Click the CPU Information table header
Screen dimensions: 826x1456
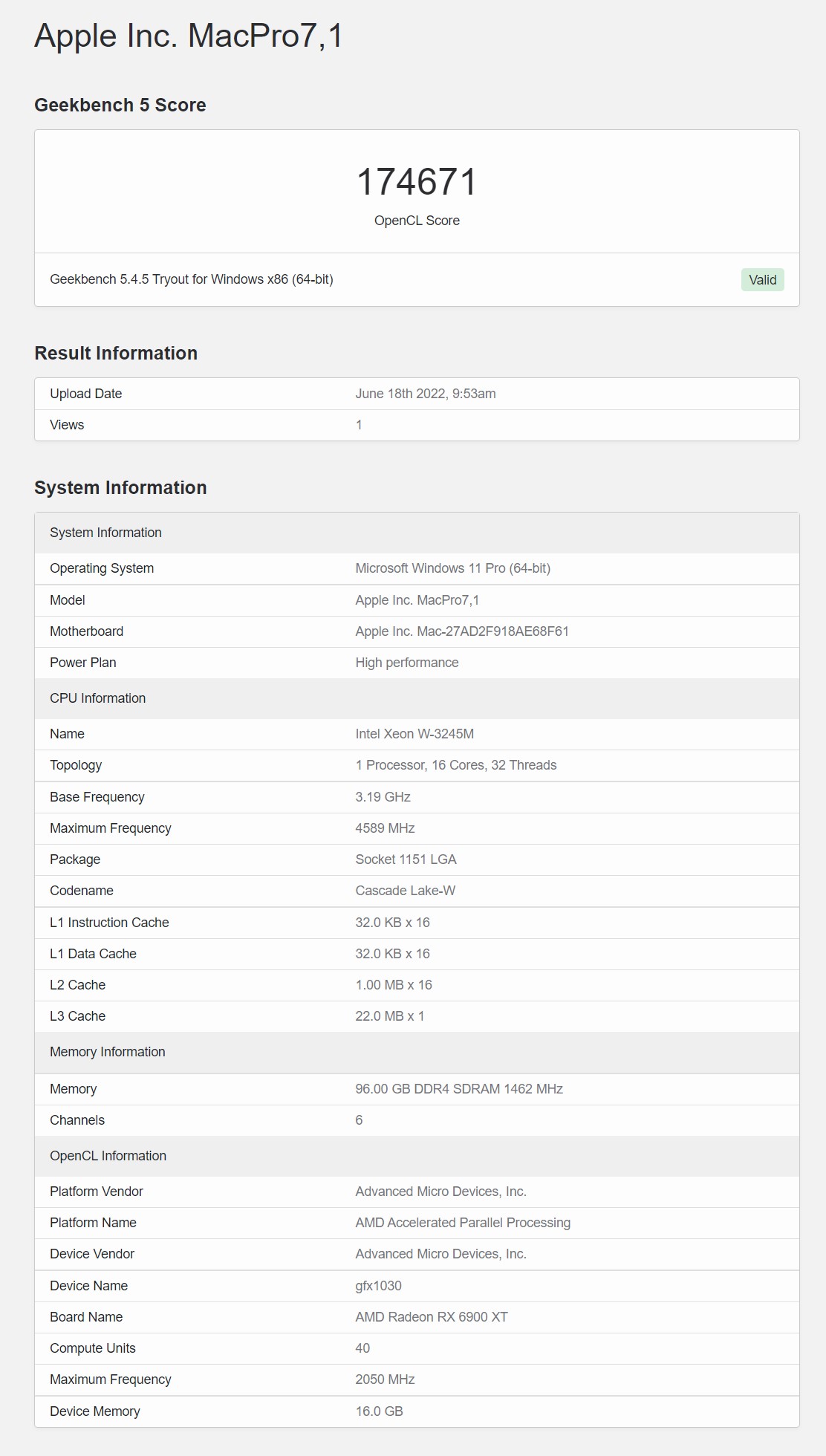click(x=417, y=698)
